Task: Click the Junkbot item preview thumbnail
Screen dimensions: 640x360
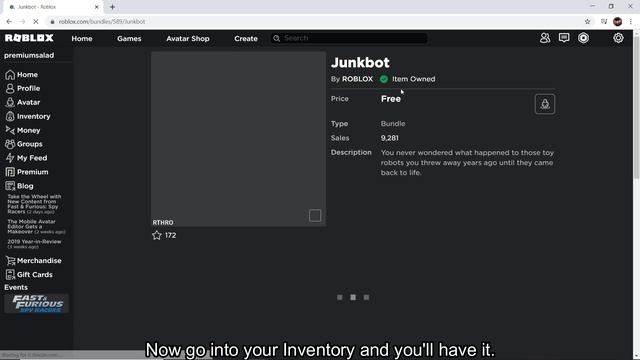Action: 238,139
